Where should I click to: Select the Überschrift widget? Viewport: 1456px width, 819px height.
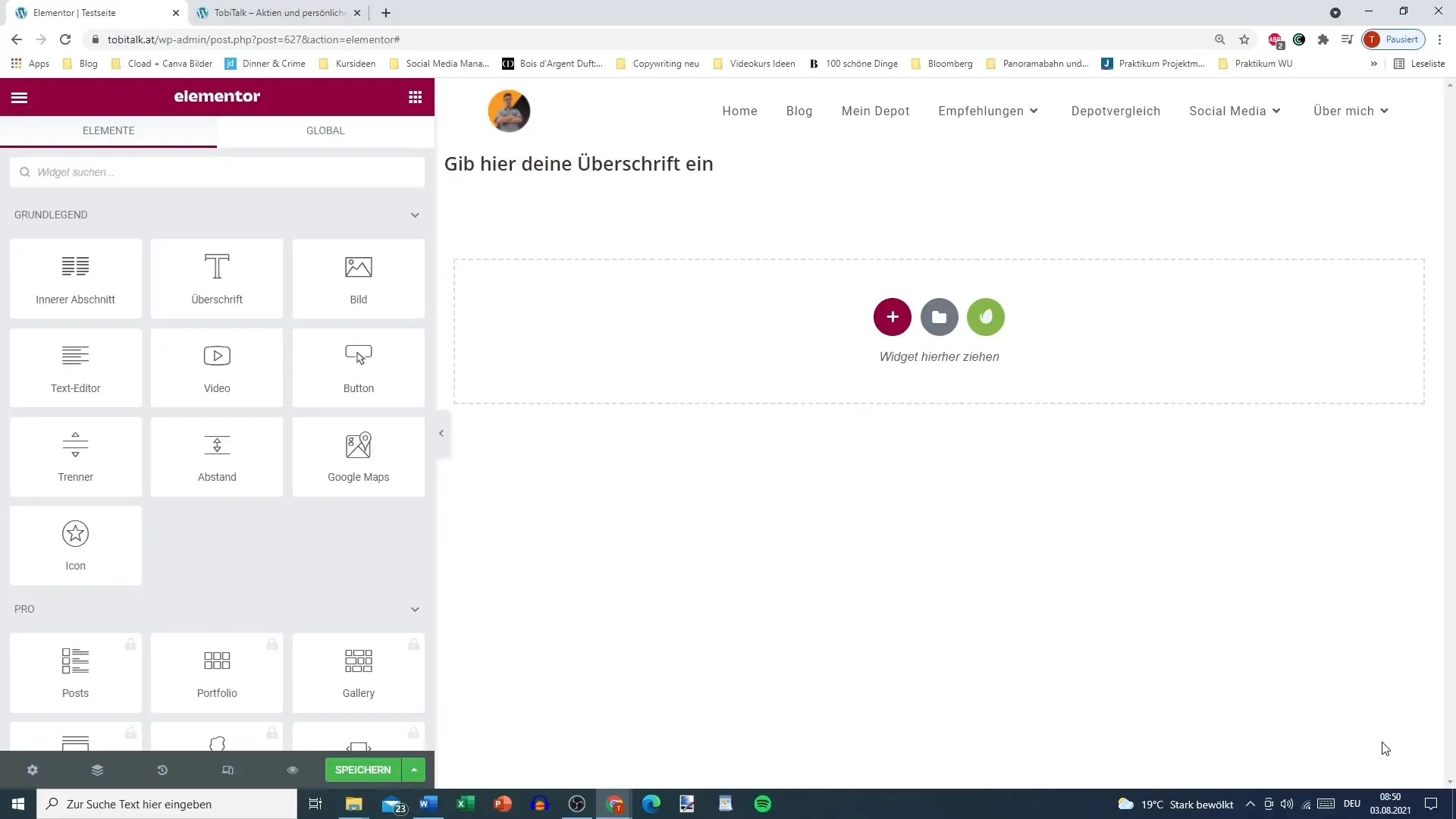coord(217,279)
